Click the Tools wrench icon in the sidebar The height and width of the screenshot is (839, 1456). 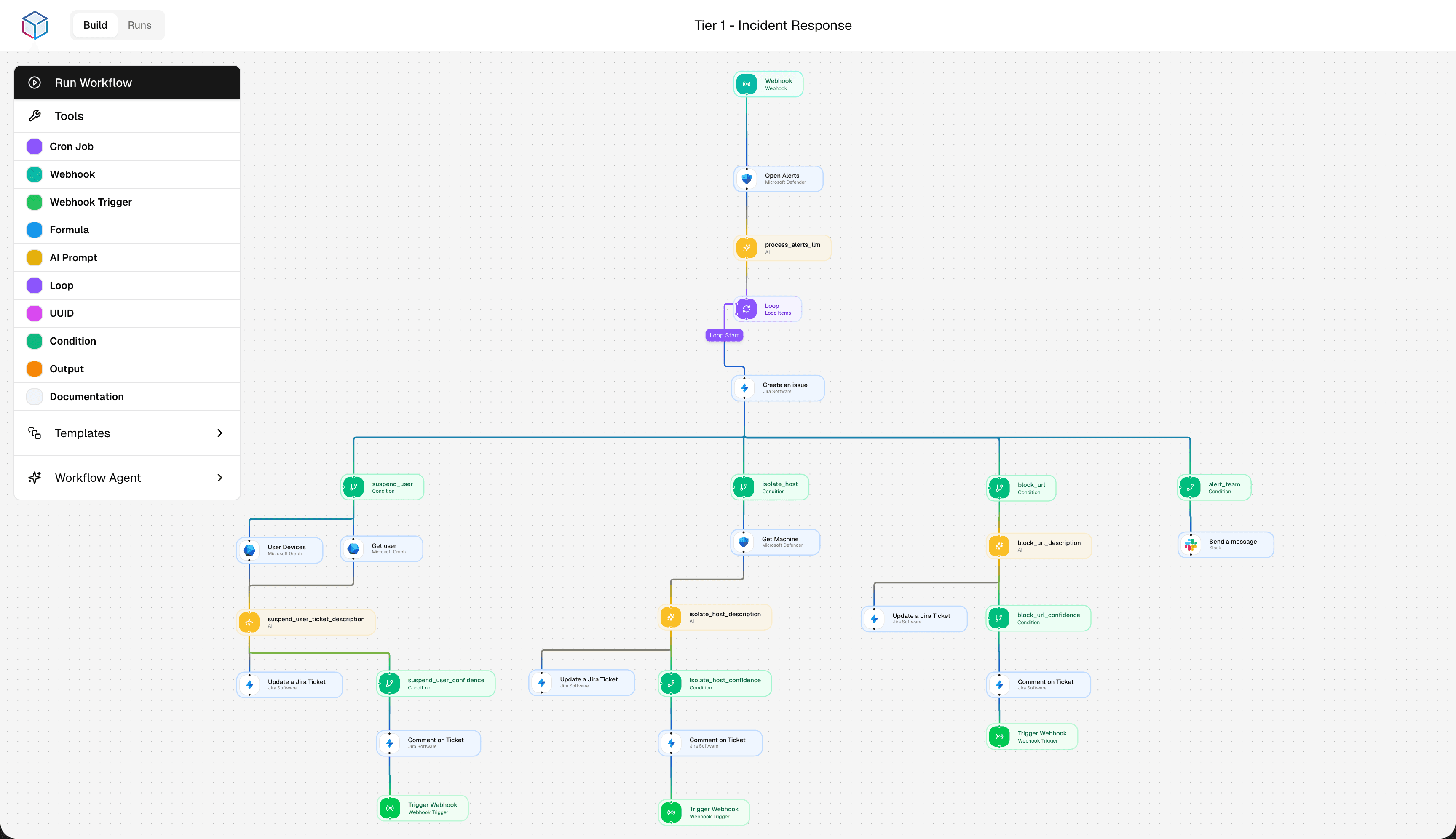(x=35, y=116)
